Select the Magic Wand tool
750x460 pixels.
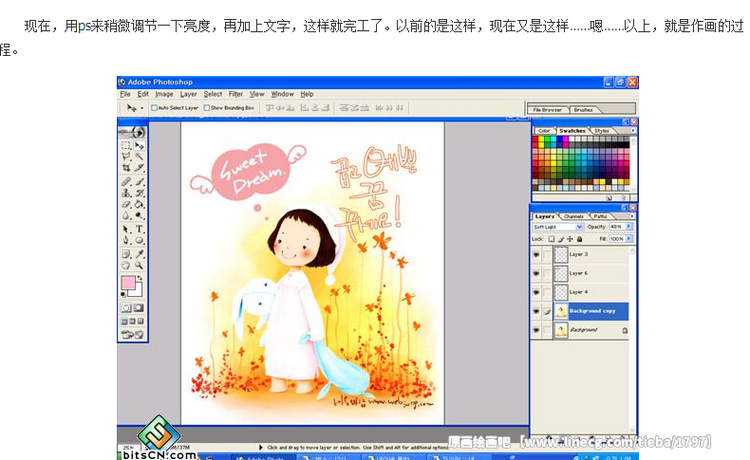click(x=139, y=156)
